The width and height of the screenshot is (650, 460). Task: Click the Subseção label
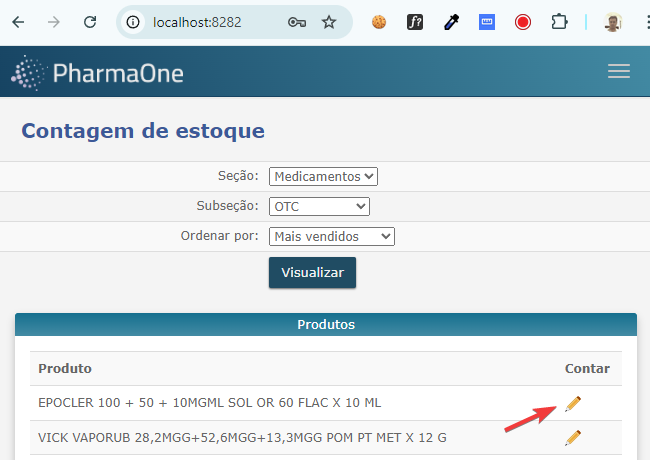pyautogui.click(x=227, y=206)
